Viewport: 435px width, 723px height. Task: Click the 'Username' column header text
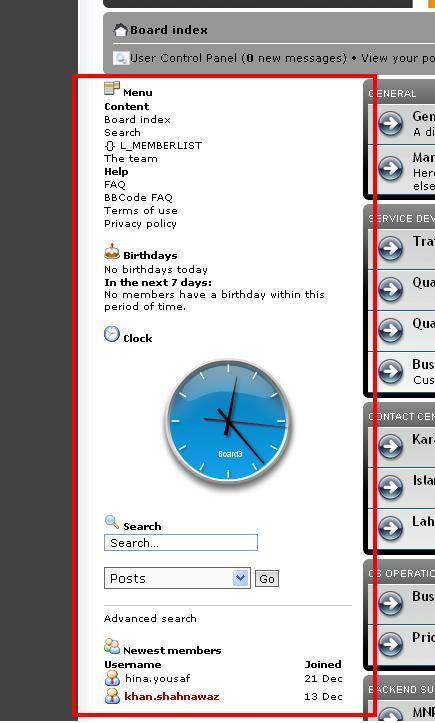point(133,664)
